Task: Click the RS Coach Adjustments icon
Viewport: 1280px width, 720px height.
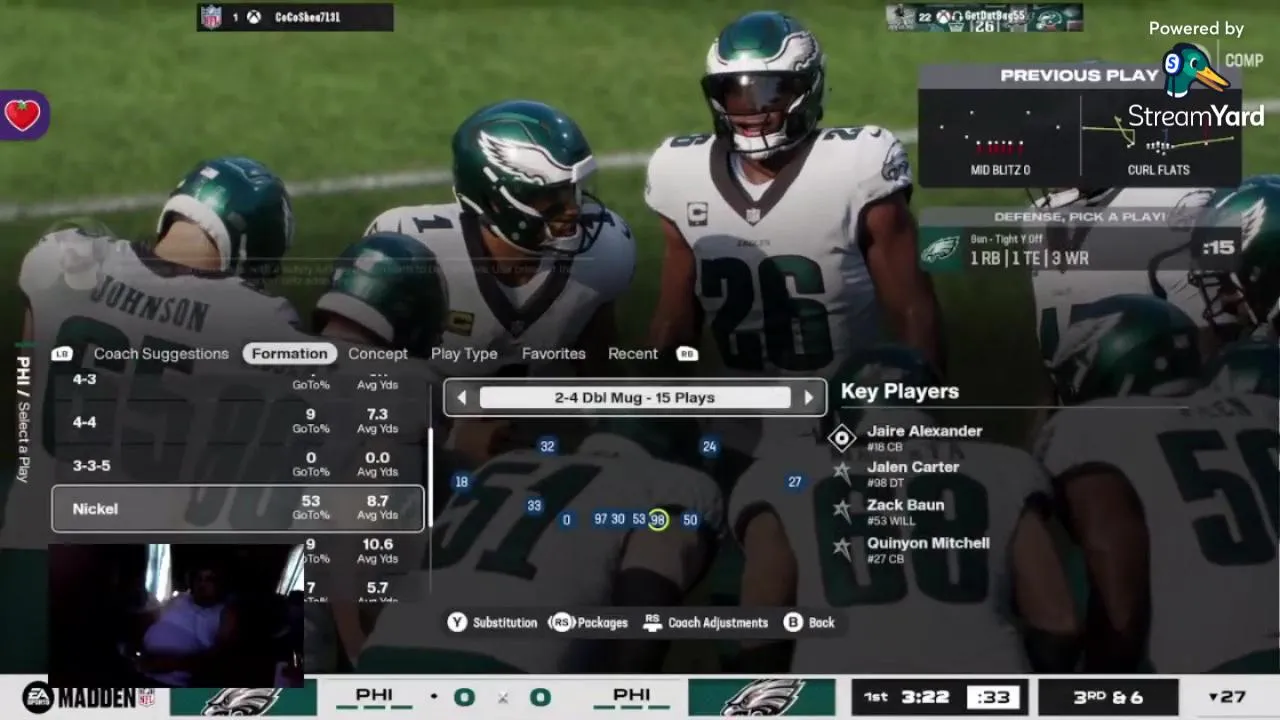Action: [652, 622]
